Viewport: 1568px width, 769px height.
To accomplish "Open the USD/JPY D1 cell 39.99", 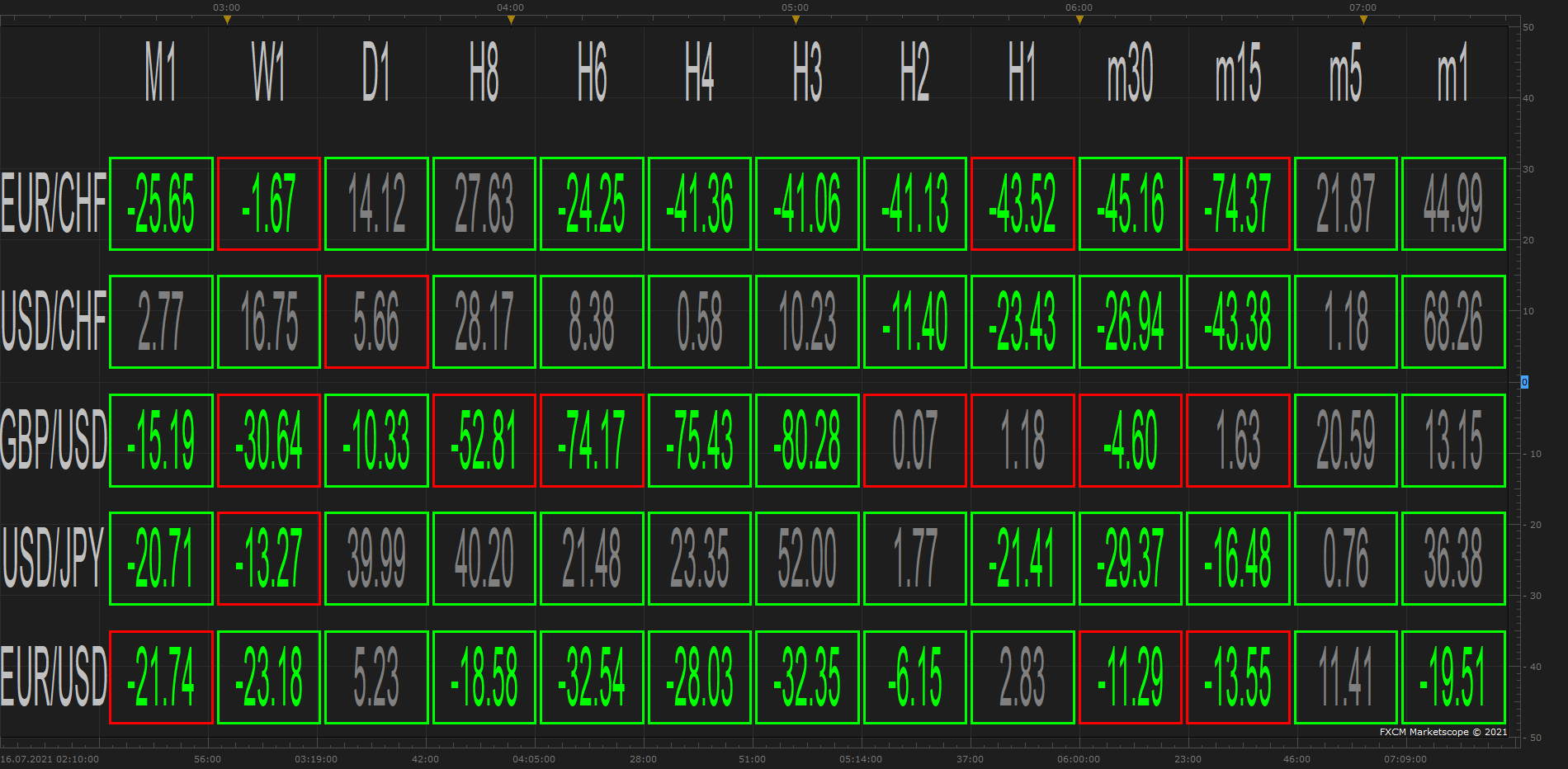I will pyautogui.click(x=376, y=559).
